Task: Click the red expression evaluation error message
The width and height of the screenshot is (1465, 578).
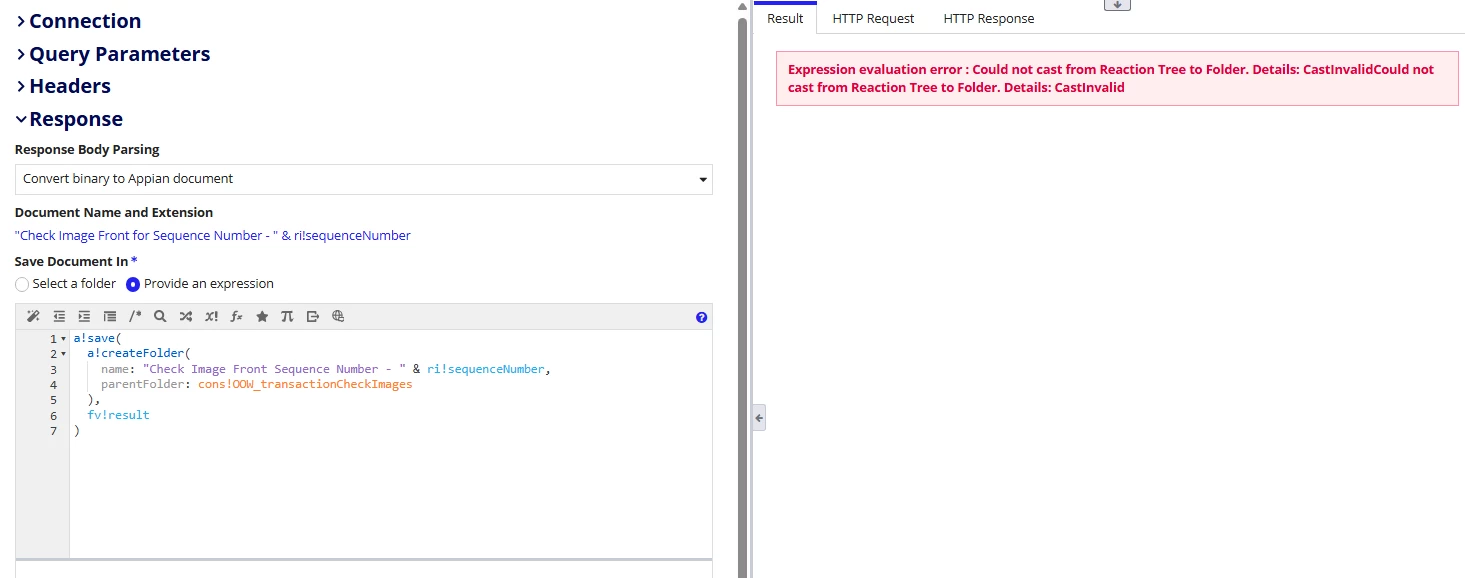Action: click(1117, 78)
